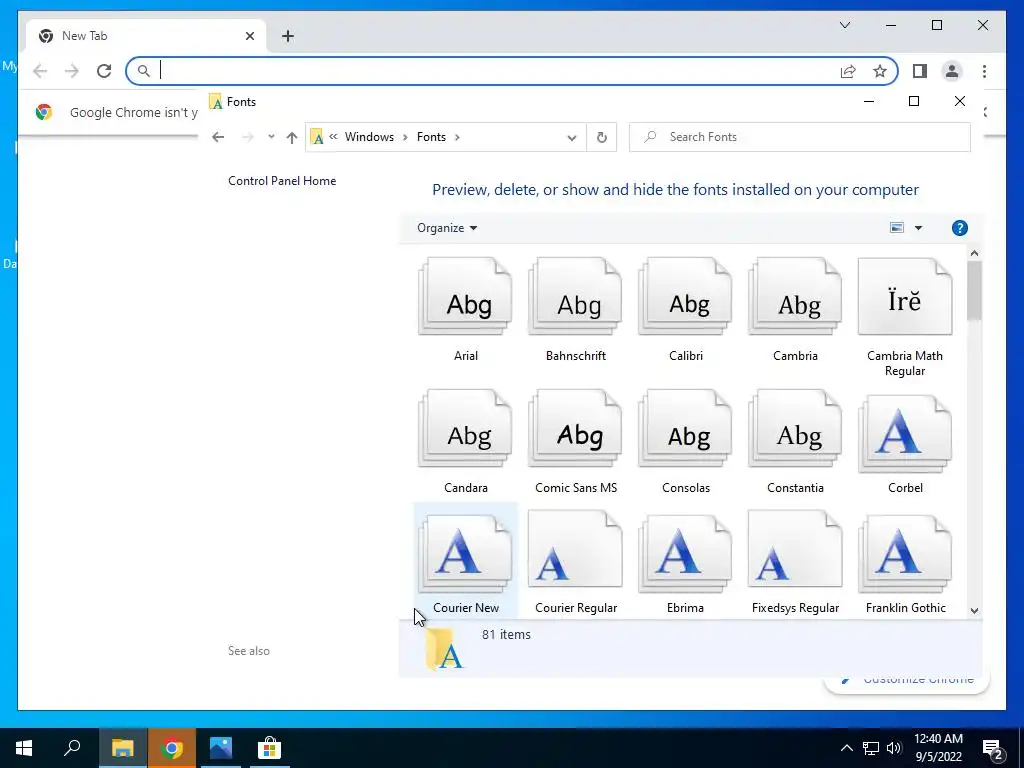This screenshot has height=768, width=1024.
Task: Click the Windows breadcrumb in address path
Action: click(x=369, y=136)
